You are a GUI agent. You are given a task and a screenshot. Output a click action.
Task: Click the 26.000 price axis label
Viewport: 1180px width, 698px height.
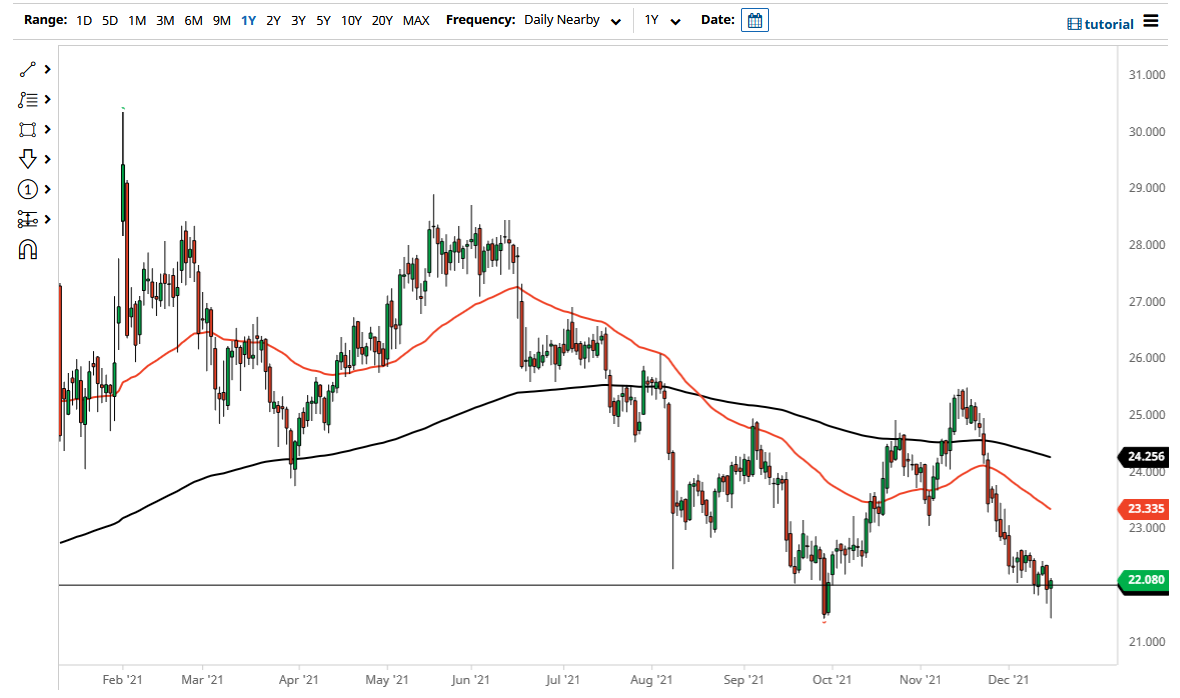(x=1146, y=358)
